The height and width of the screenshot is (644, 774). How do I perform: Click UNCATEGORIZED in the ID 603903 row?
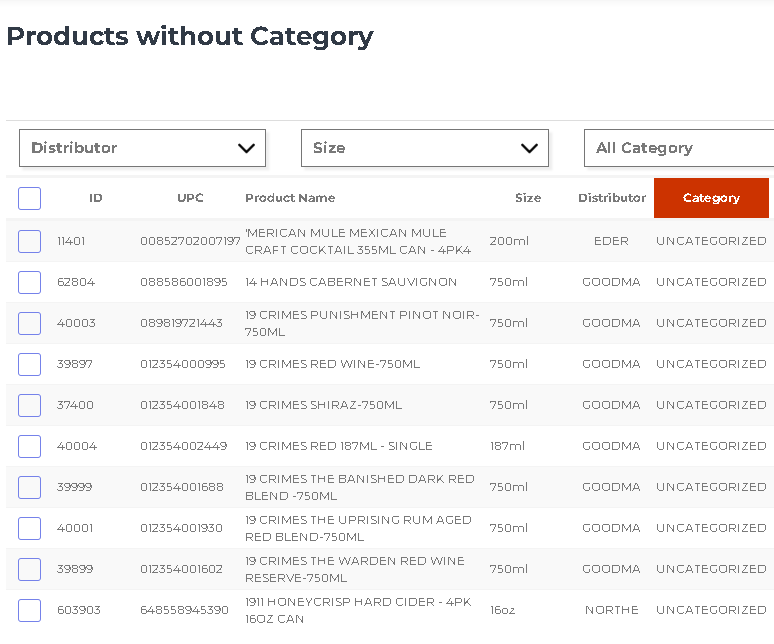click(x=711, y=610)
